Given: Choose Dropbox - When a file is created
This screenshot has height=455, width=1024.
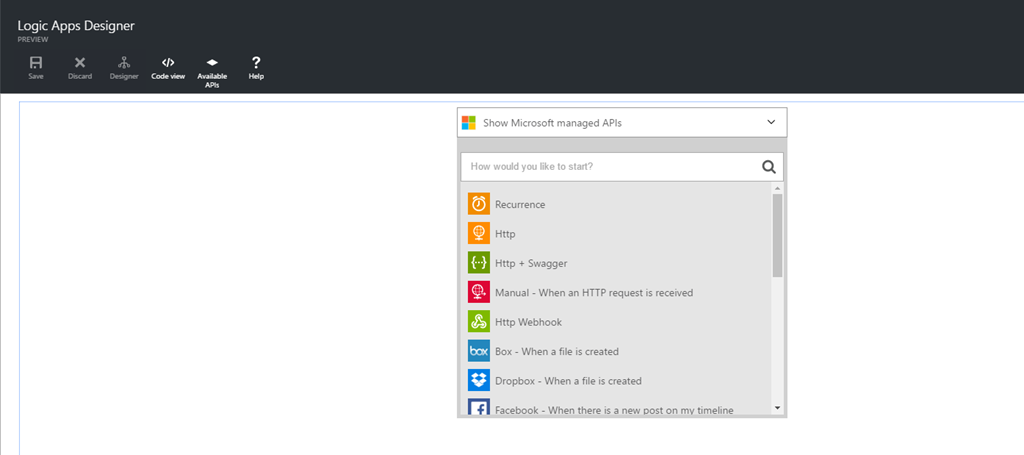Looking at the screenshot, I should click(568, 381).
